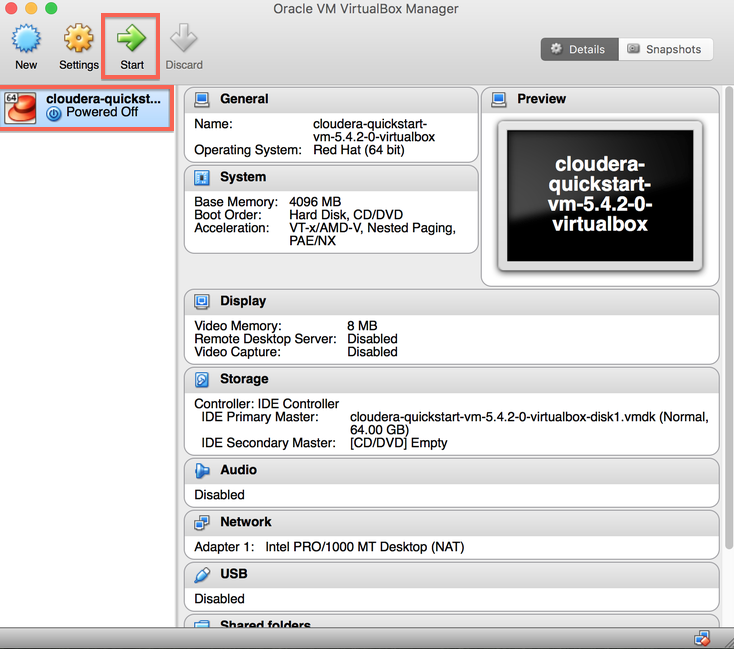This screenshot has height=649, width=734.
Task: Click the Video Capture Disabled value
Action: [372, 352]
